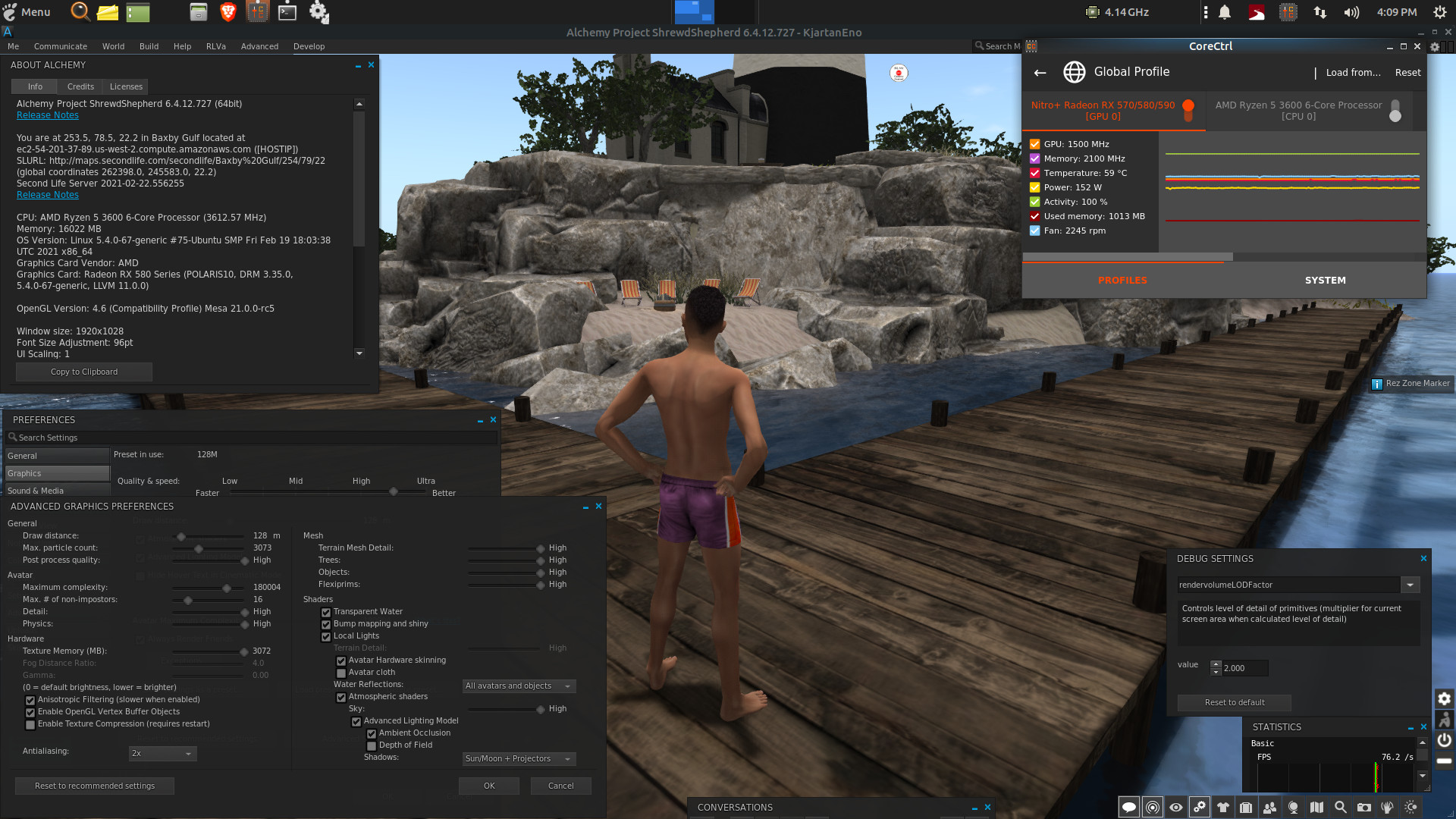Enable Depth of Field checkbox
The height and width of the screenshot is (819, 1456).
[372, 745]
